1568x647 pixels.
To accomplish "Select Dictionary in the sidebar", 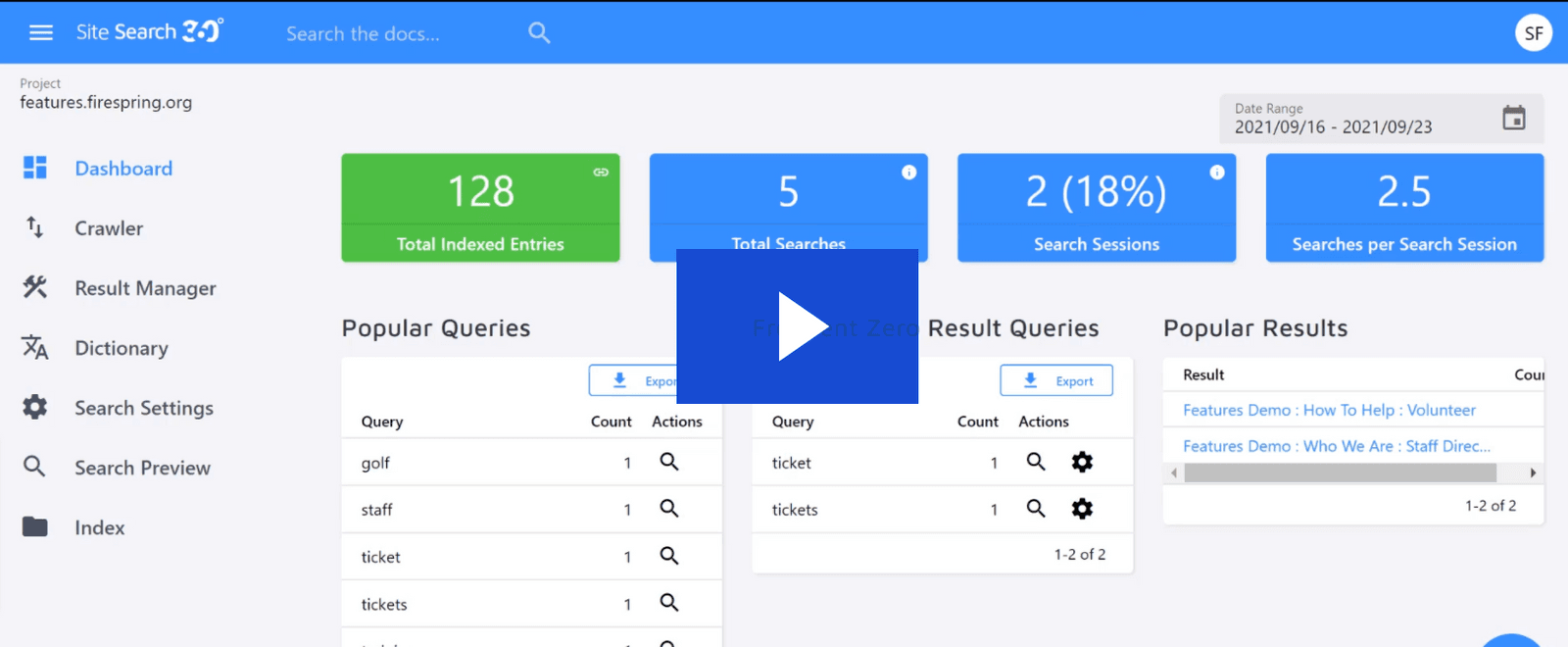I will coord(122,348).
